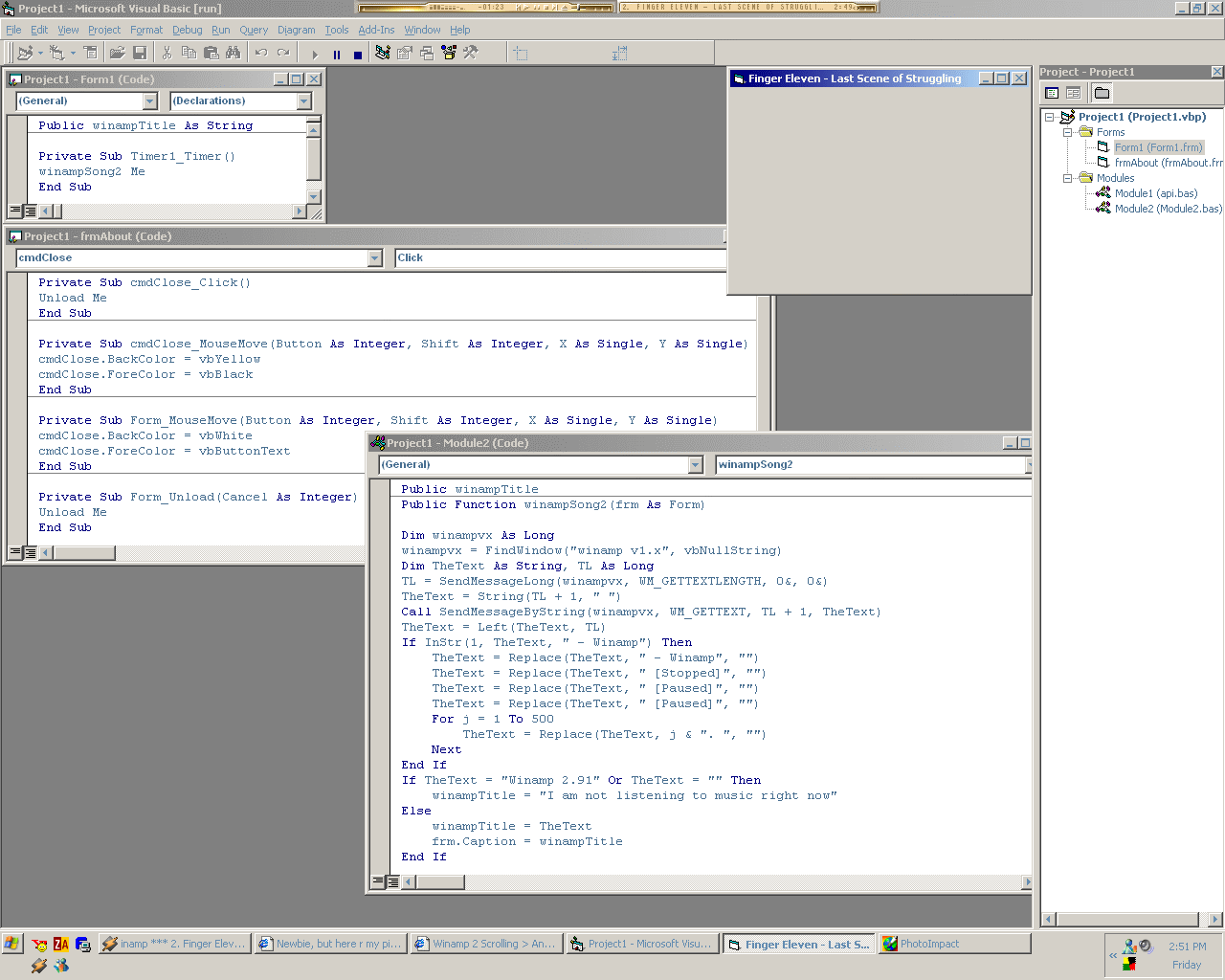Screen dimensions: 1225x980
Task: Click the Copy icon in the toolbar
Action: 189,54
